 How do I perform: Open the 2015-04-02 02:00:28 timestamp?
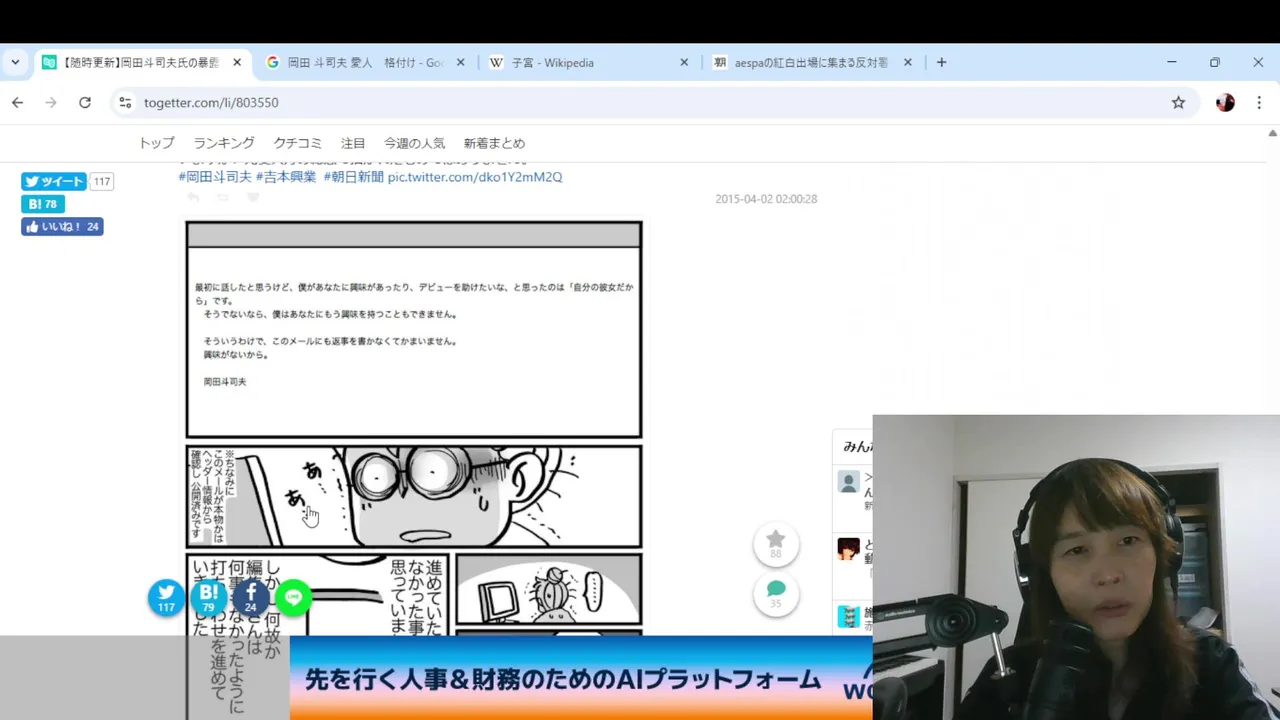pos(766,199)
